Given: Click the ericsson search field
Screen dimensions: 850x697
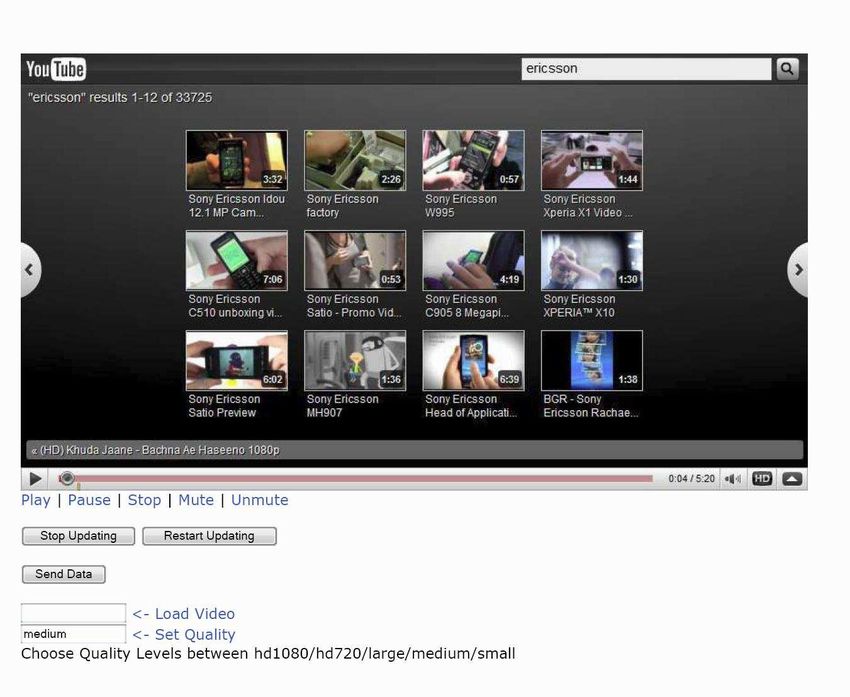Looking at the screenshot, I should tap(646, 69).
